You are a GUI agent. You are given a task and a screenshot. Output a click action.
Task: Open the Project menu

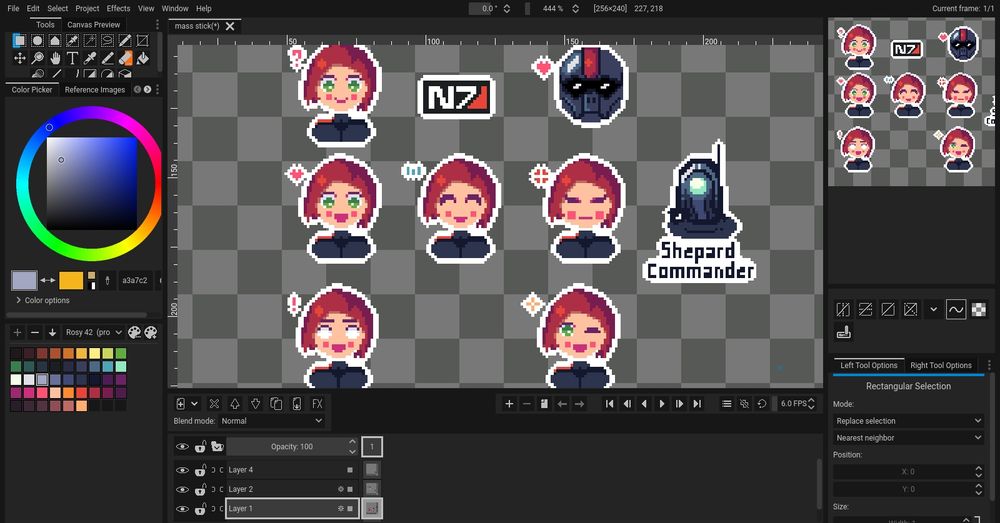(x=87, y=8)
